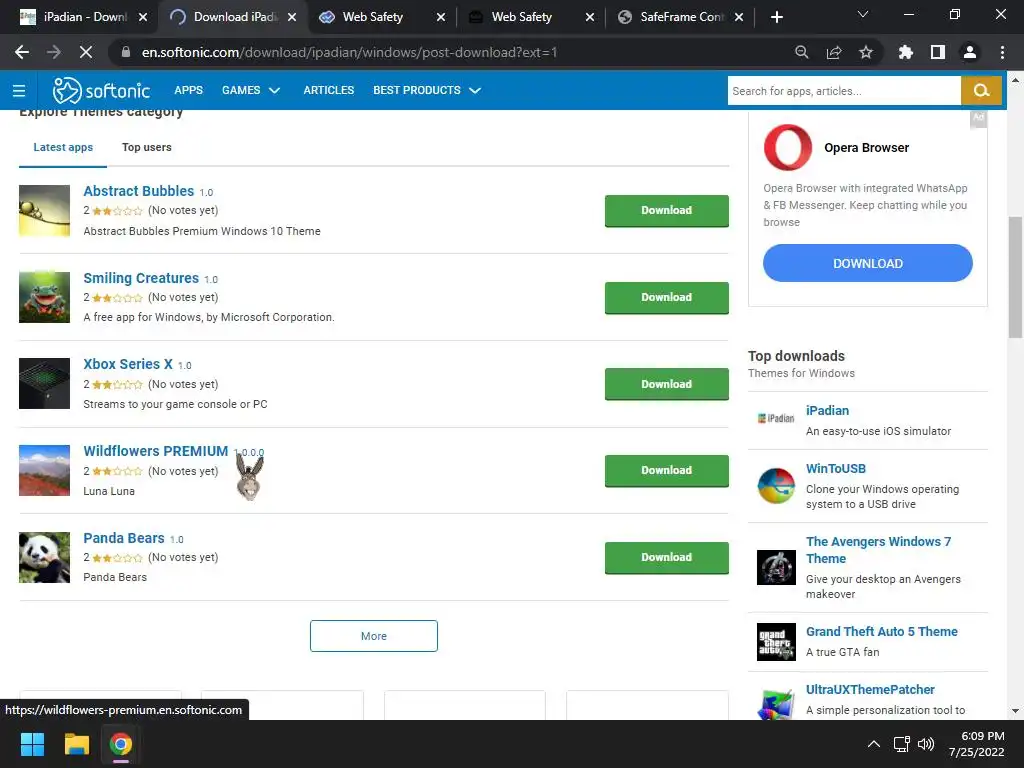Click the Grand Theft Auto 5 Theme icon

click(x=776, y=642)
